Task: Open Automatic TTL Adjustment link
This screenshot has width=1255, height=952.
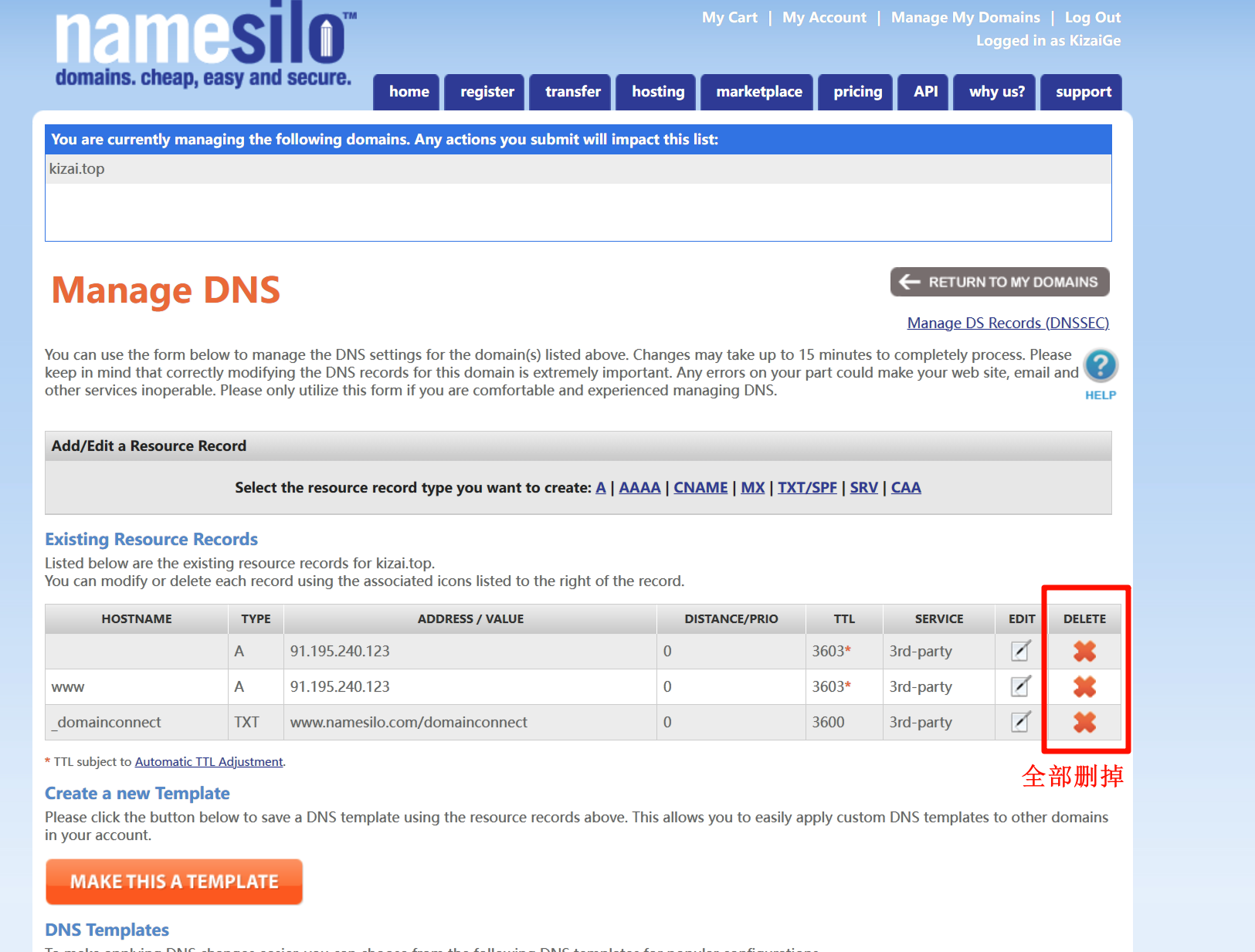Action: click(209, 762)
